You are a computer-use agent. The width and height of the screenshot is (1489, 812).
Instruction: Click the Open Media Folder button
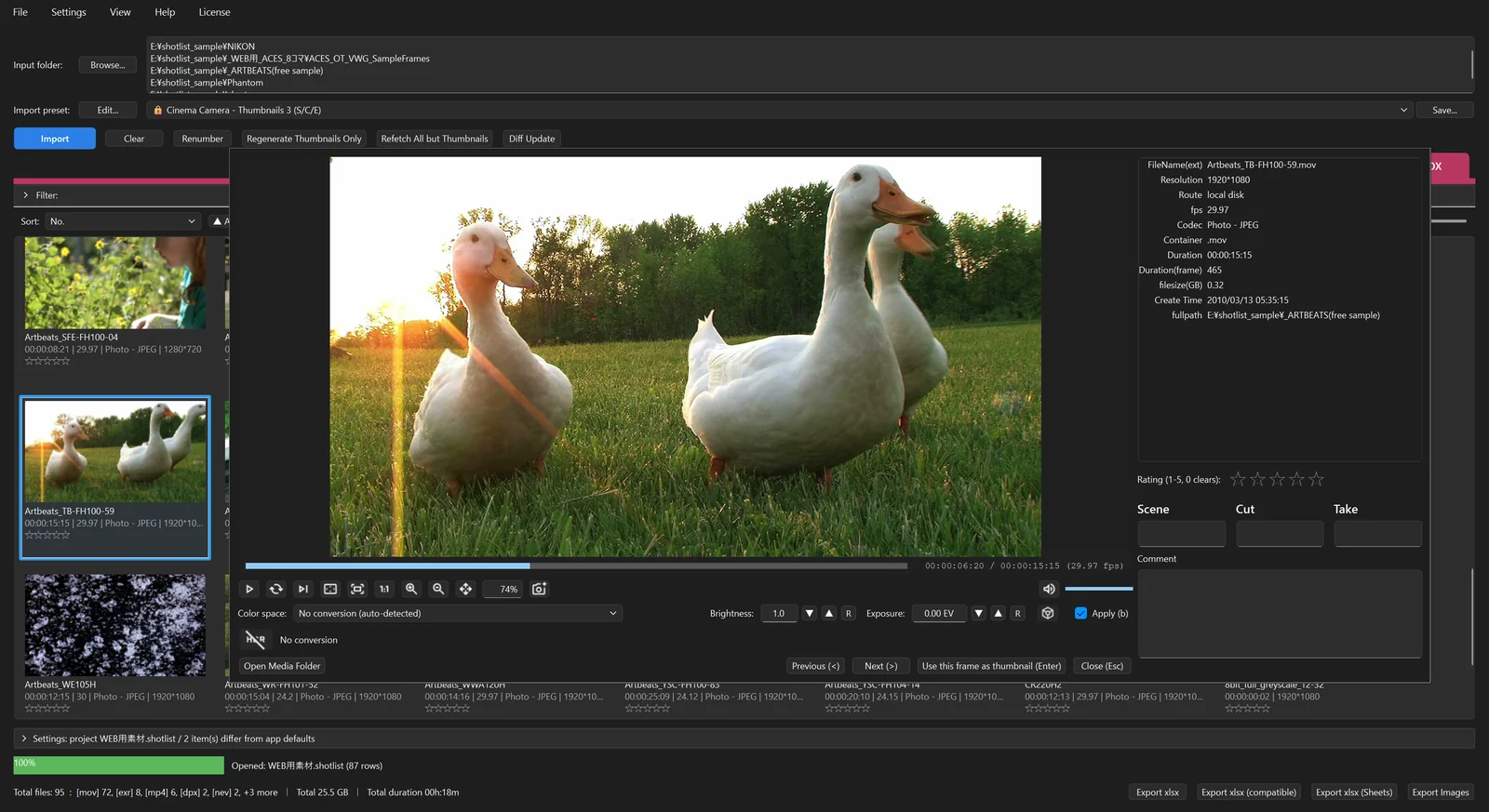pyautogui.click(x=282, y=666)
